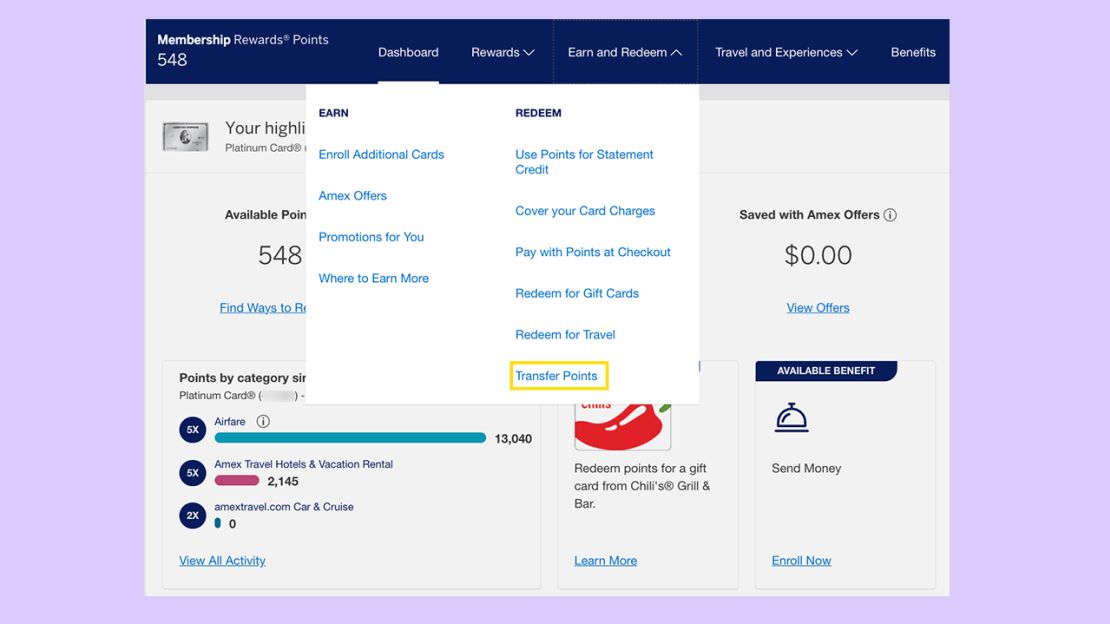Screen dimensions: 1110x624
Task: Open the Find Ways to Redeem link
Action: (x=263, y=307)
